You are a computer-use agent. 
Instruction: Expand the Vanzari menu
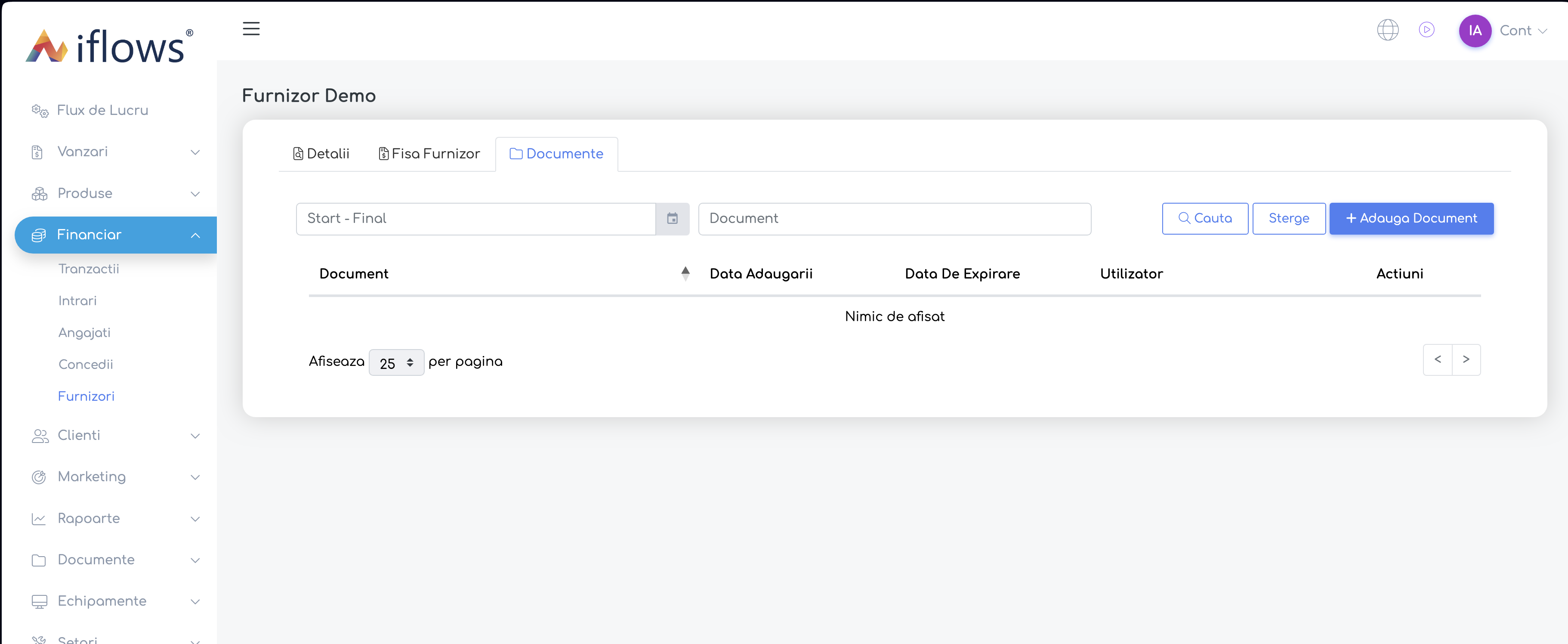tap(116, 152)
